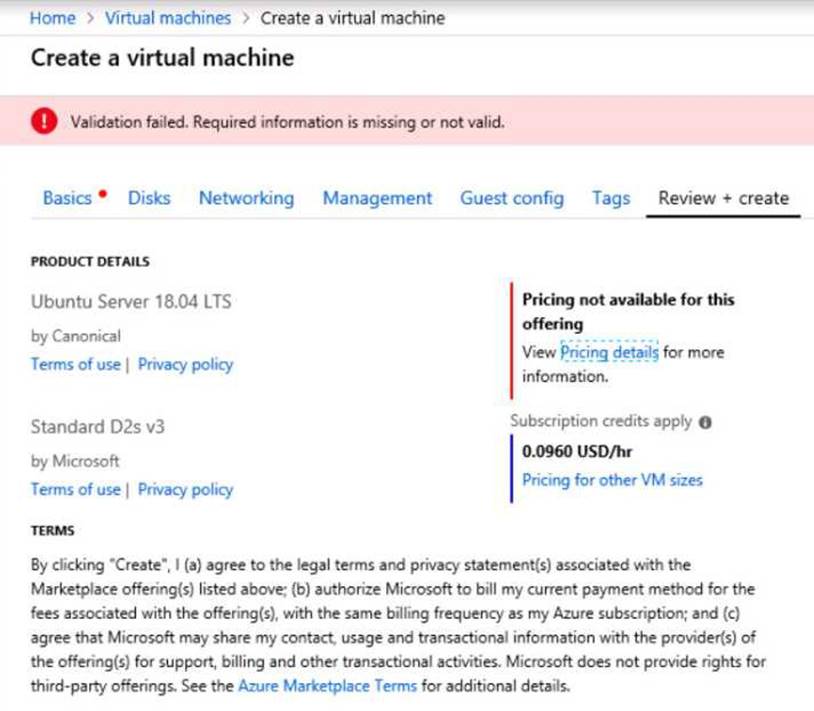Image resolution: width=814 pixels, height=711 pixels.
Task: Click the TERMS heading
Action: 52,530
